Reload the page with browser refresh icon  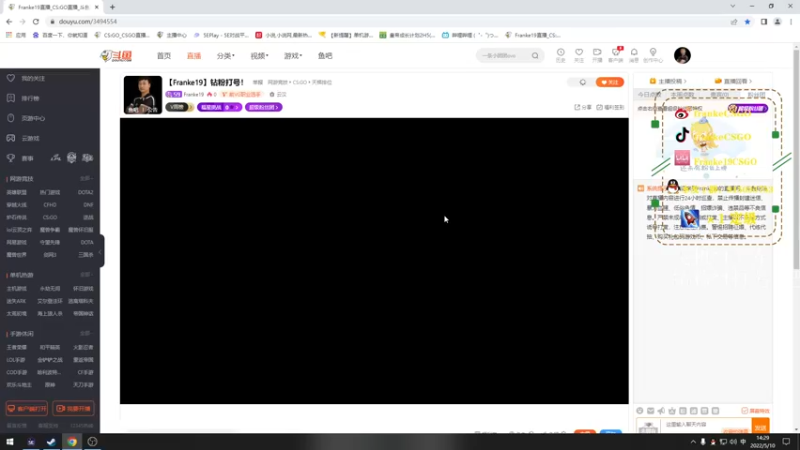(36, 21)
